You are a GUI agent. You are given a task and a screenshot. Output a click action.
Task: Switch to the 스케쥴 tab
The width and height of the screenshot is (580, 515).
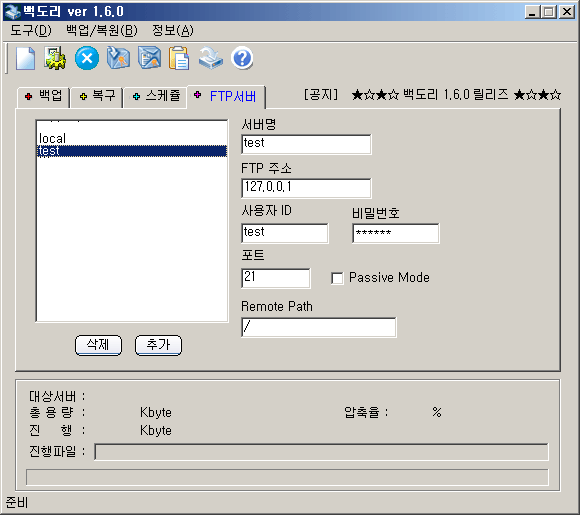155,96
